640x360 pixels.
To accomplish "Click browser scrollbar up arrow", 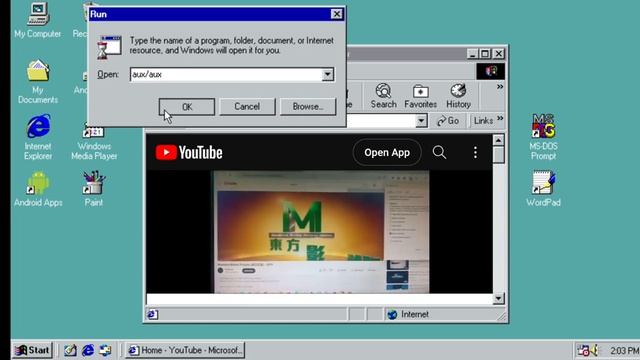I will [x=498, y=140].
